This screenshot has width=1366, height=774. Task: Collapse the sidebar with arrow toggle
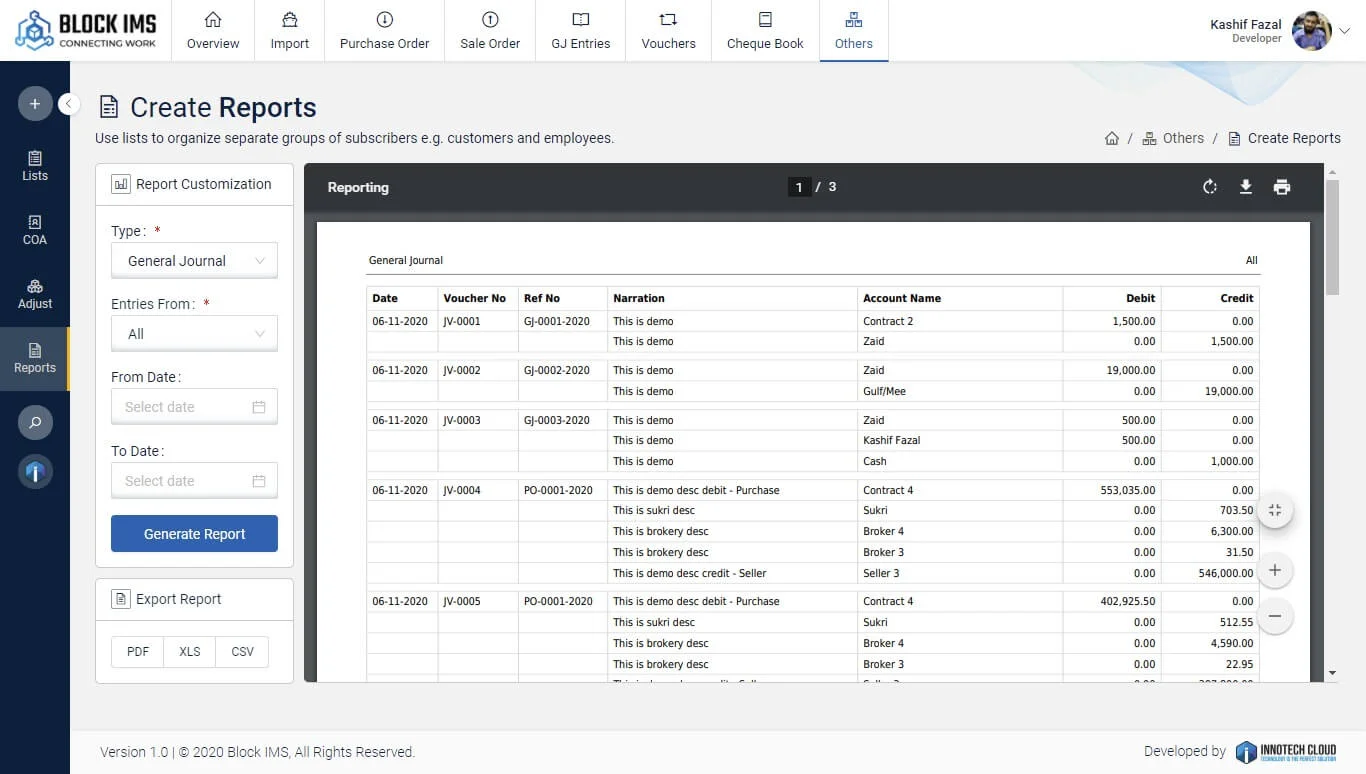pos(69,103)
